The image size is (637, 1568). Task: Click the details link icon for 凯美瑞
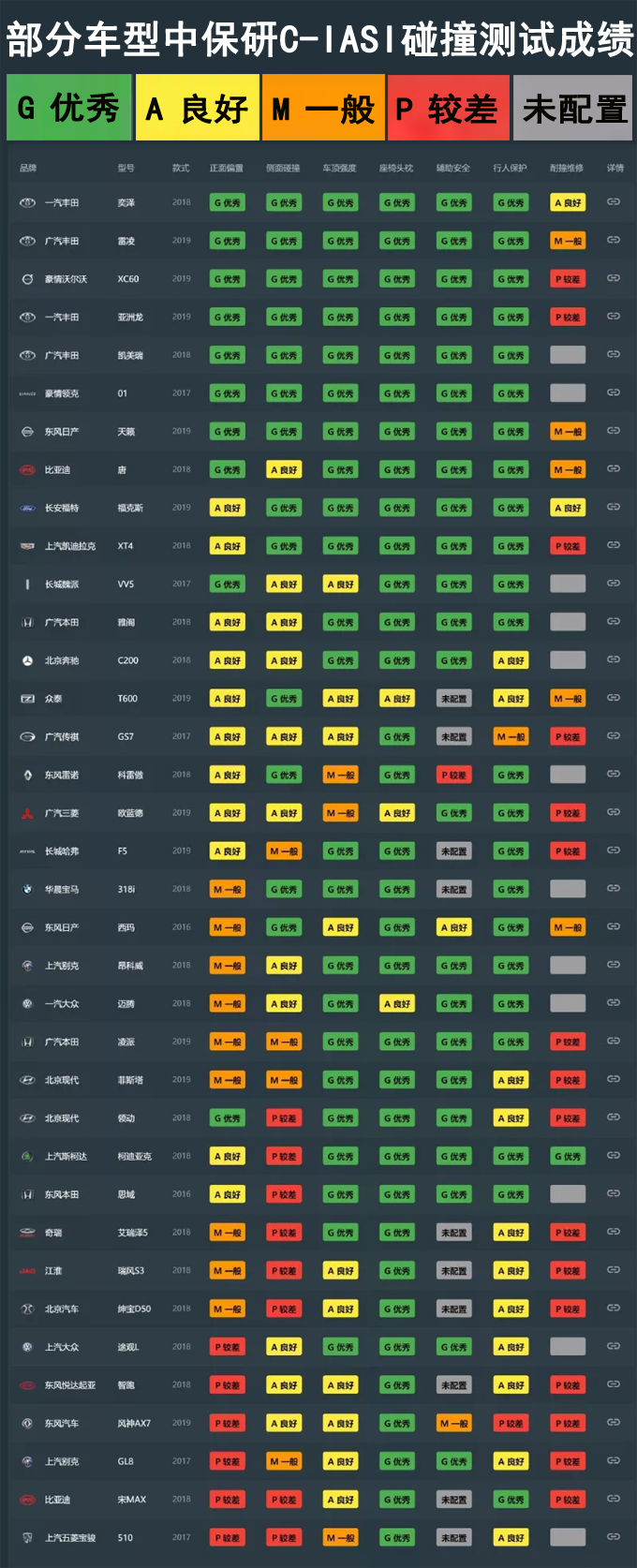(x=614, y=354)
